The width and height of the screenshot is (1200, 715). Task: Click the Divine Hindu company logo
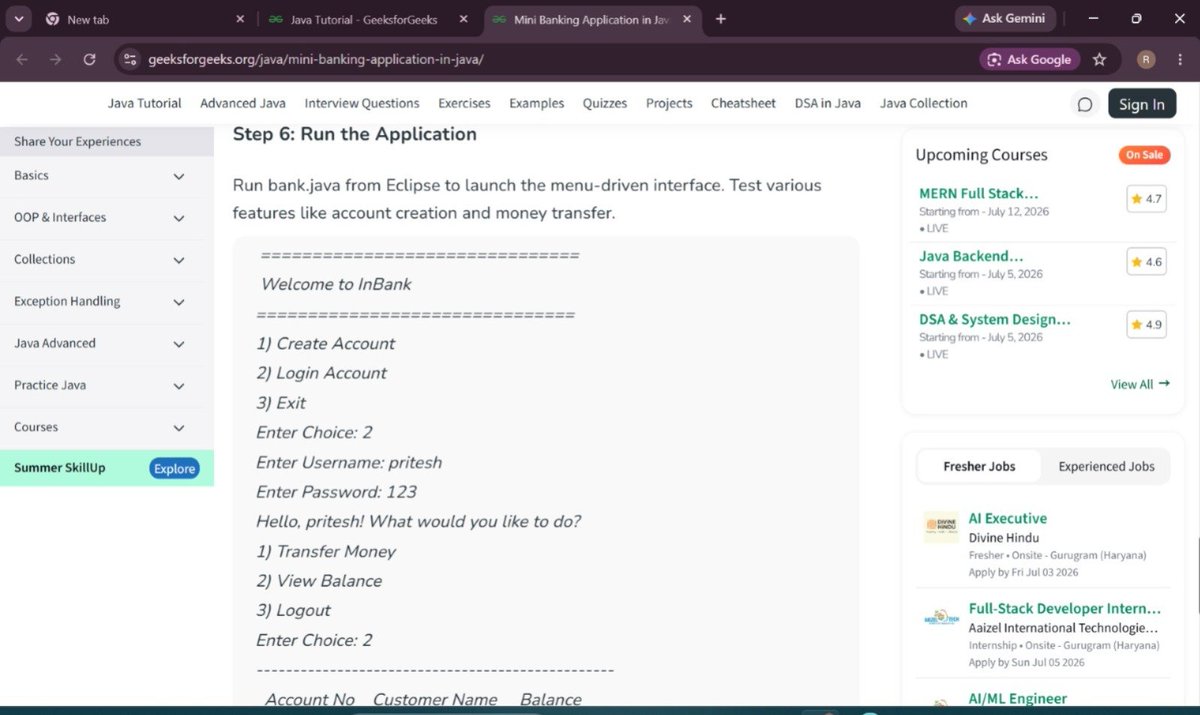[941, 527]
